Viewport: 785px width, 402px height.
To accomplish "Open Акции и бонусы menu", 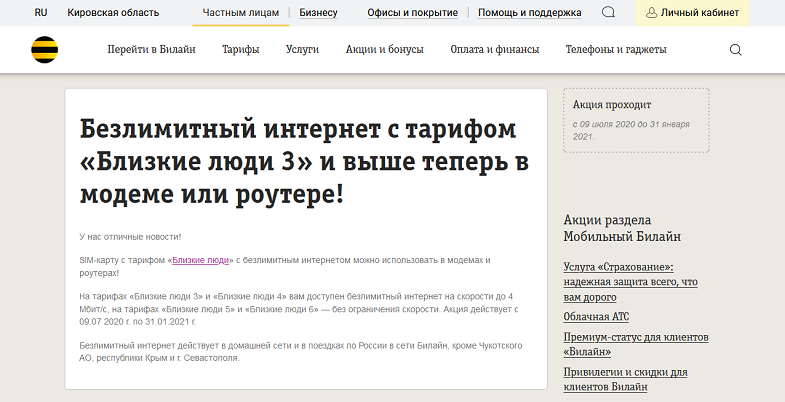I will point(384,50).
